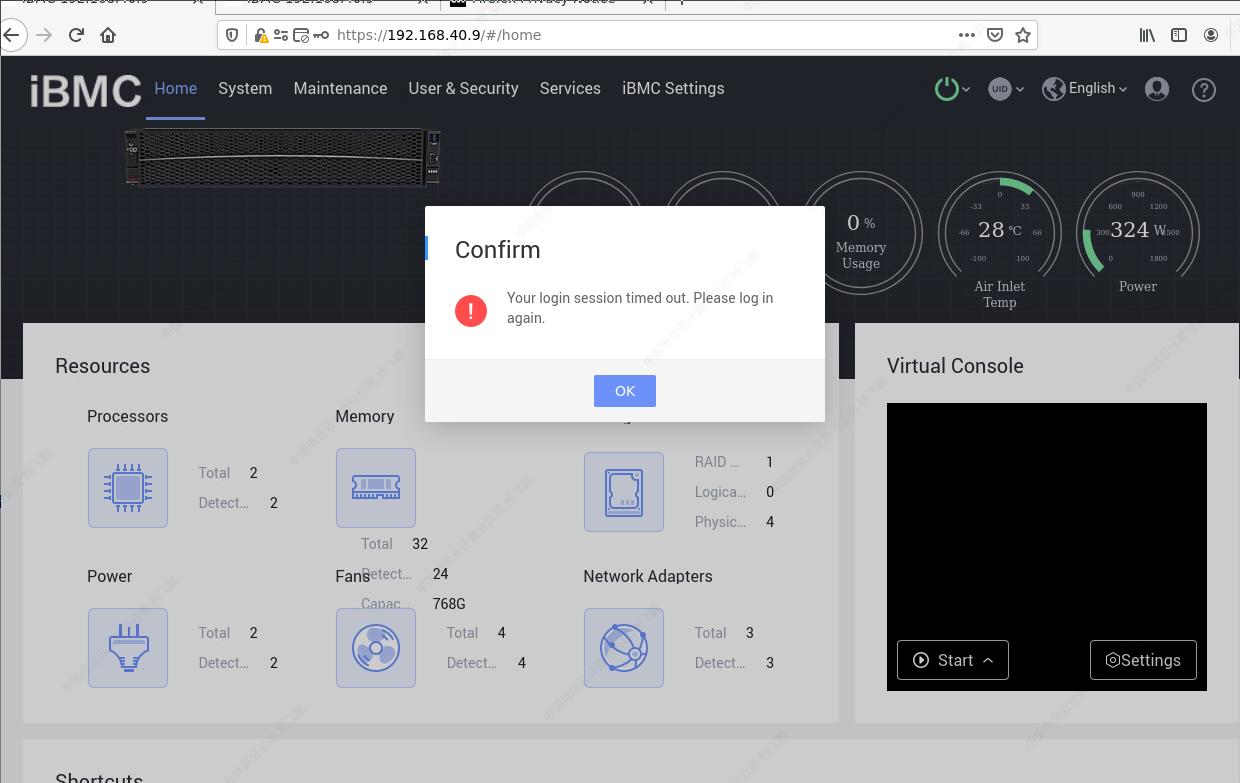Viewport: 1240px width, 783px height.
Task: Click the Virtual Console Settings button
Action: pyautogui.click(x=1142, y=660)
